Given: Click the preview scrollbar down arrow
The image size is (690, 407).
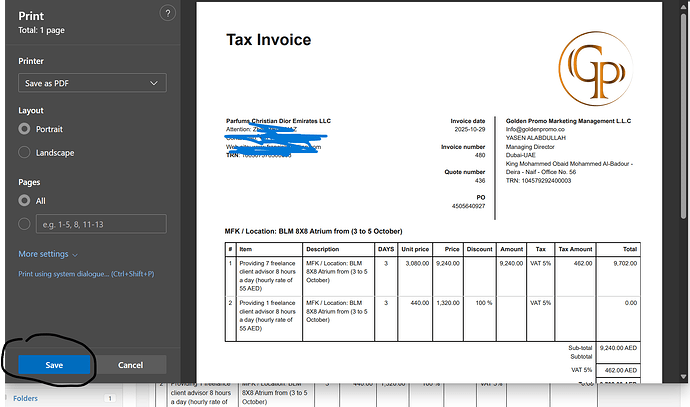Looking at the screenshot, I should [x=683, y=377].
